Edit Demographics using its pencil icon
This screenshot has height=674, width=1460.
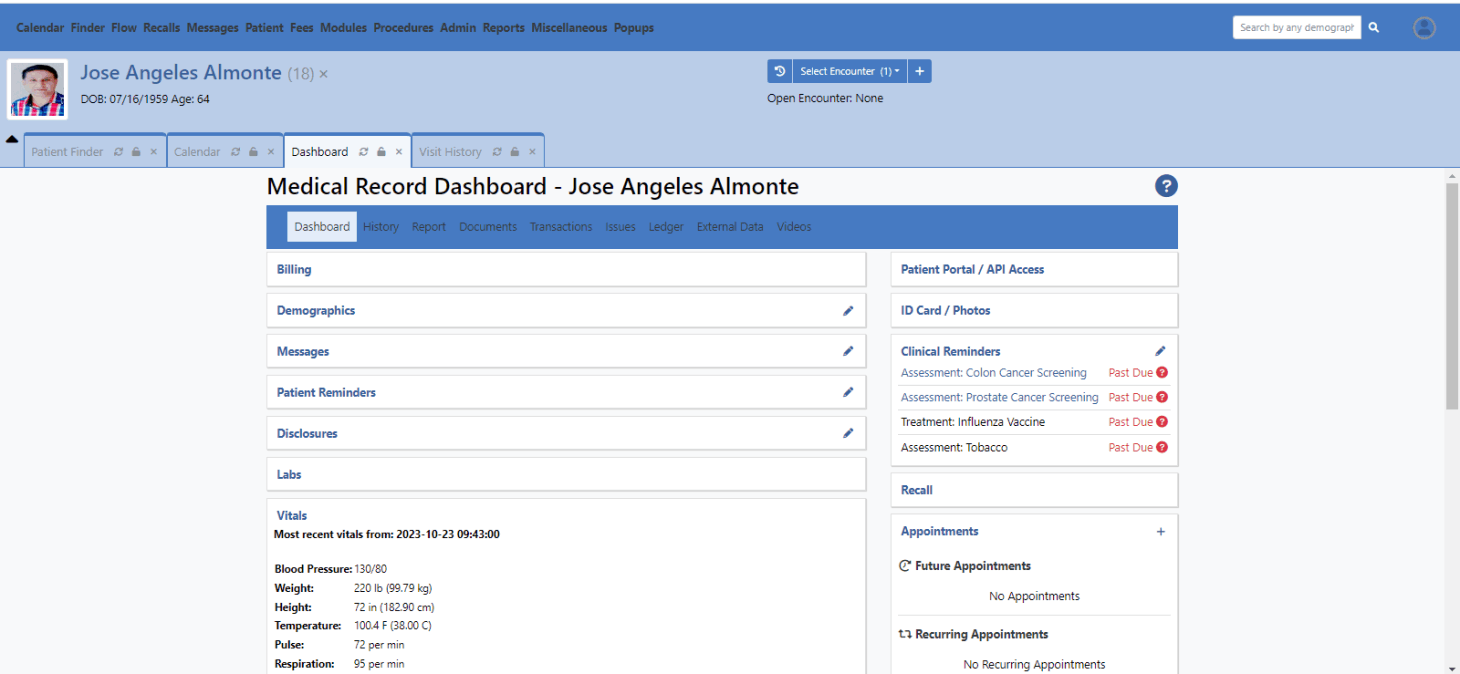pyautogui.click(x=848, y=310)
